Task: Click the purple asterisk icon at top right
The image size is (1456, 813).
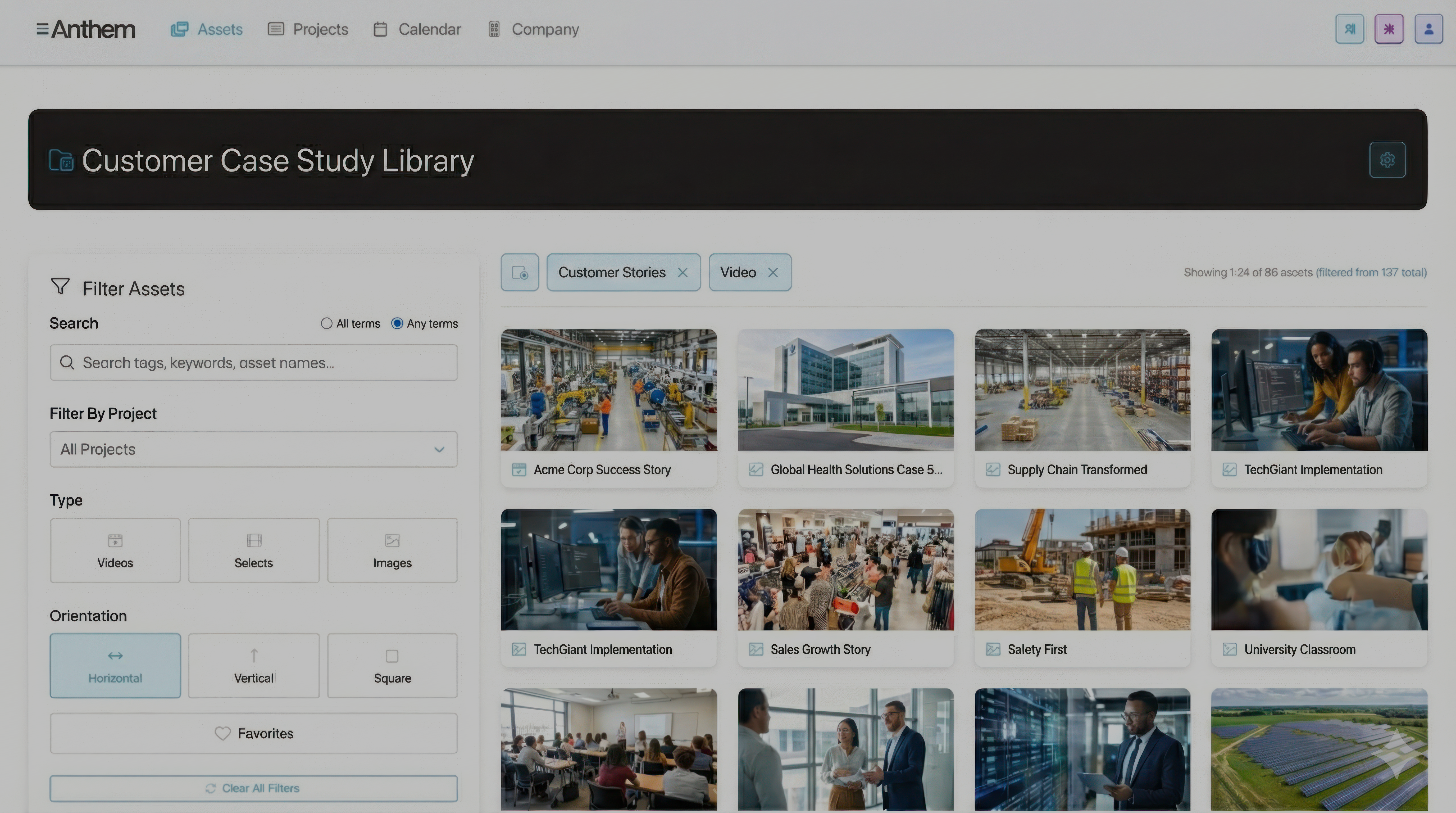Action: (1389, 29)
